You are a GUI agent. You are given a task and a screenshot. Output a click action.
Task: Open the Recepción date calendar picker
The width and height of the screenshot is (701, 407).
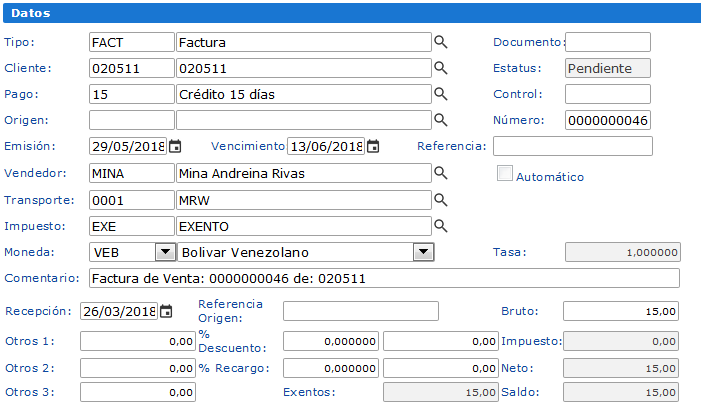click(x=166, y=311)
